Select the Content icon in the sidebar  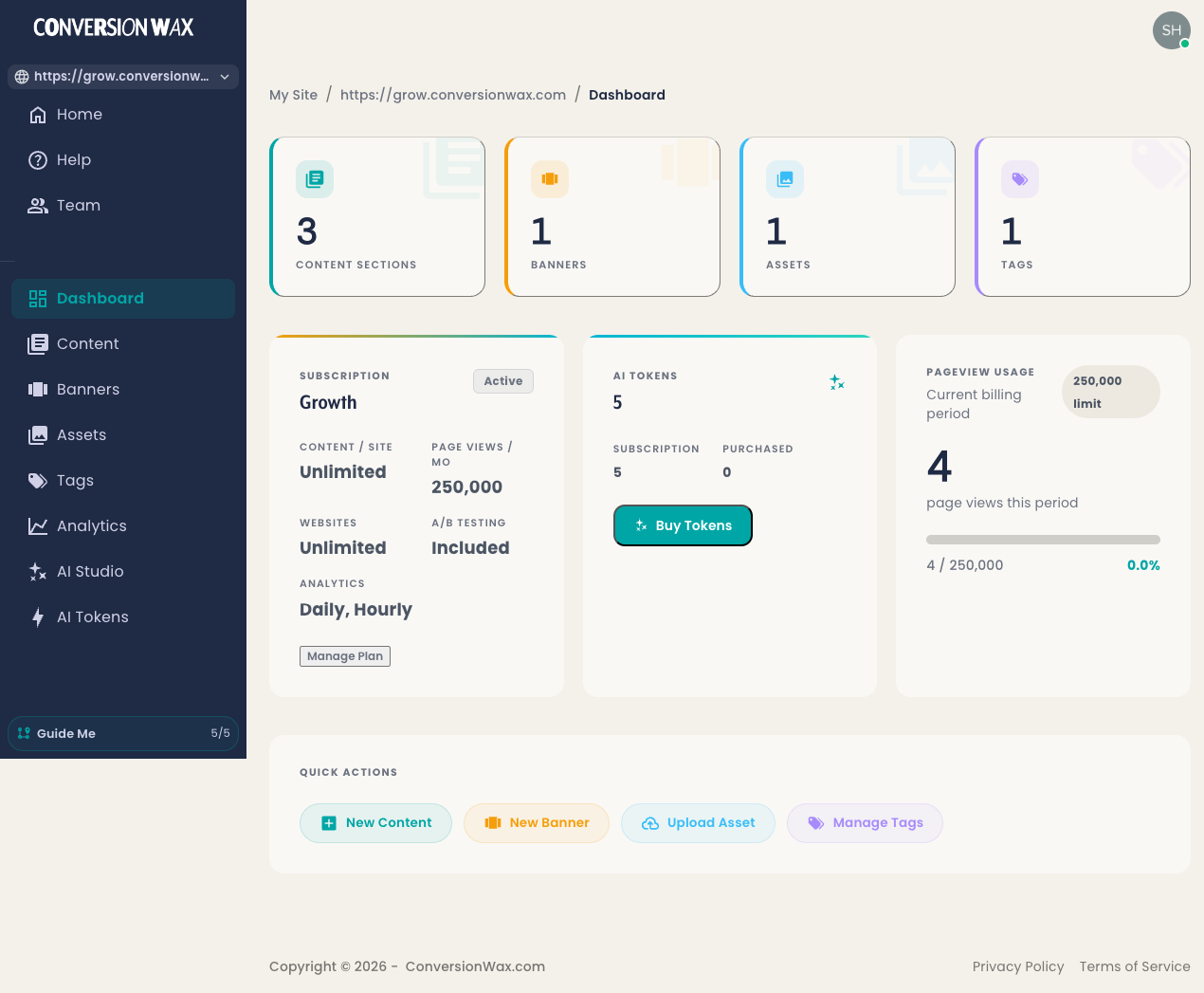point(39,343)
